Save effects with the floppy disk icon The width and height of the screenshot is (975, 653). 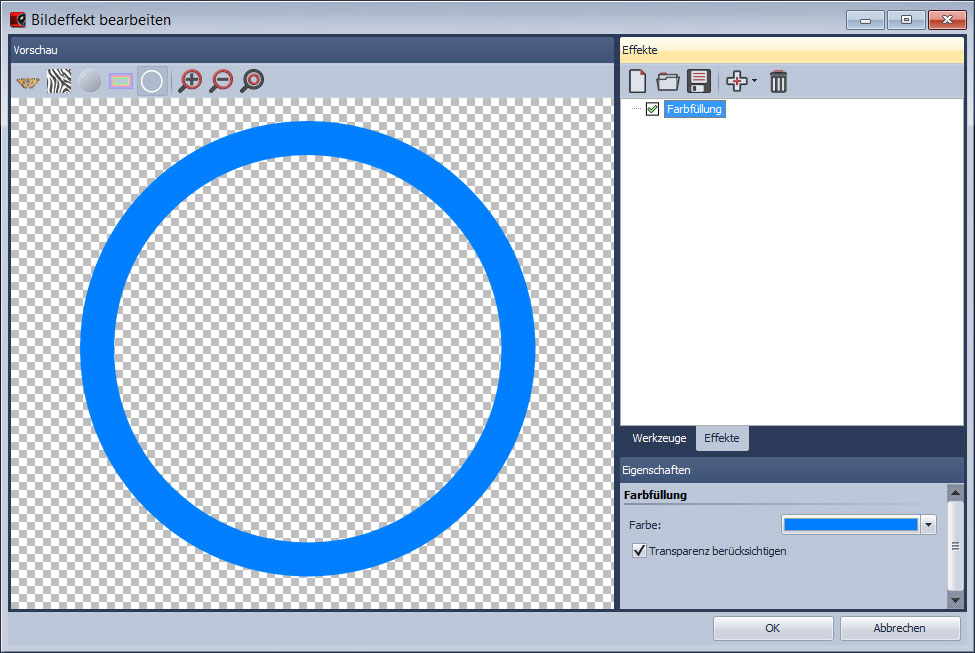click(x=698, y=82)
